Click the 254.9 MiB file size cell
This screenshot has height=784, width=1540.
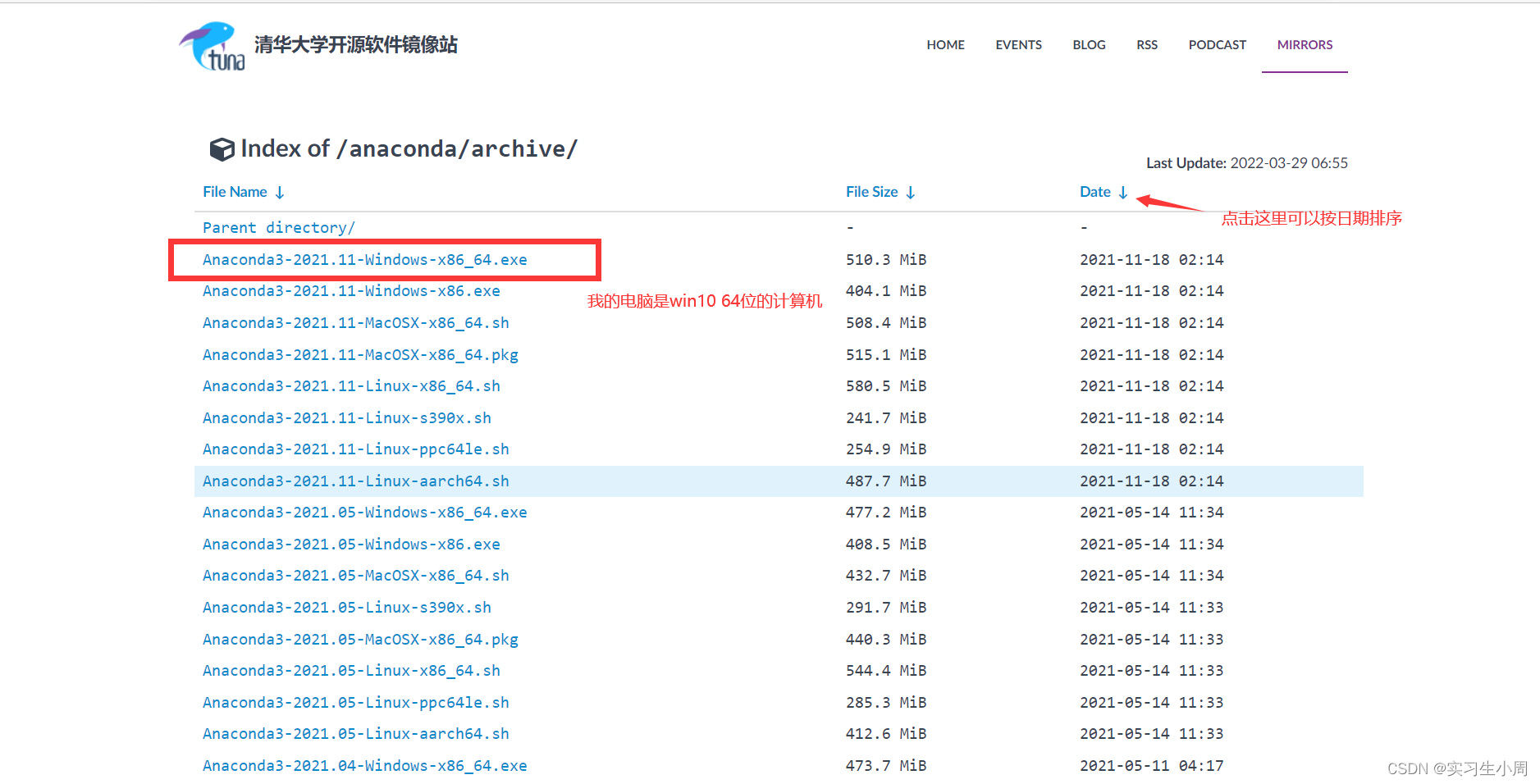pos(886,449)
